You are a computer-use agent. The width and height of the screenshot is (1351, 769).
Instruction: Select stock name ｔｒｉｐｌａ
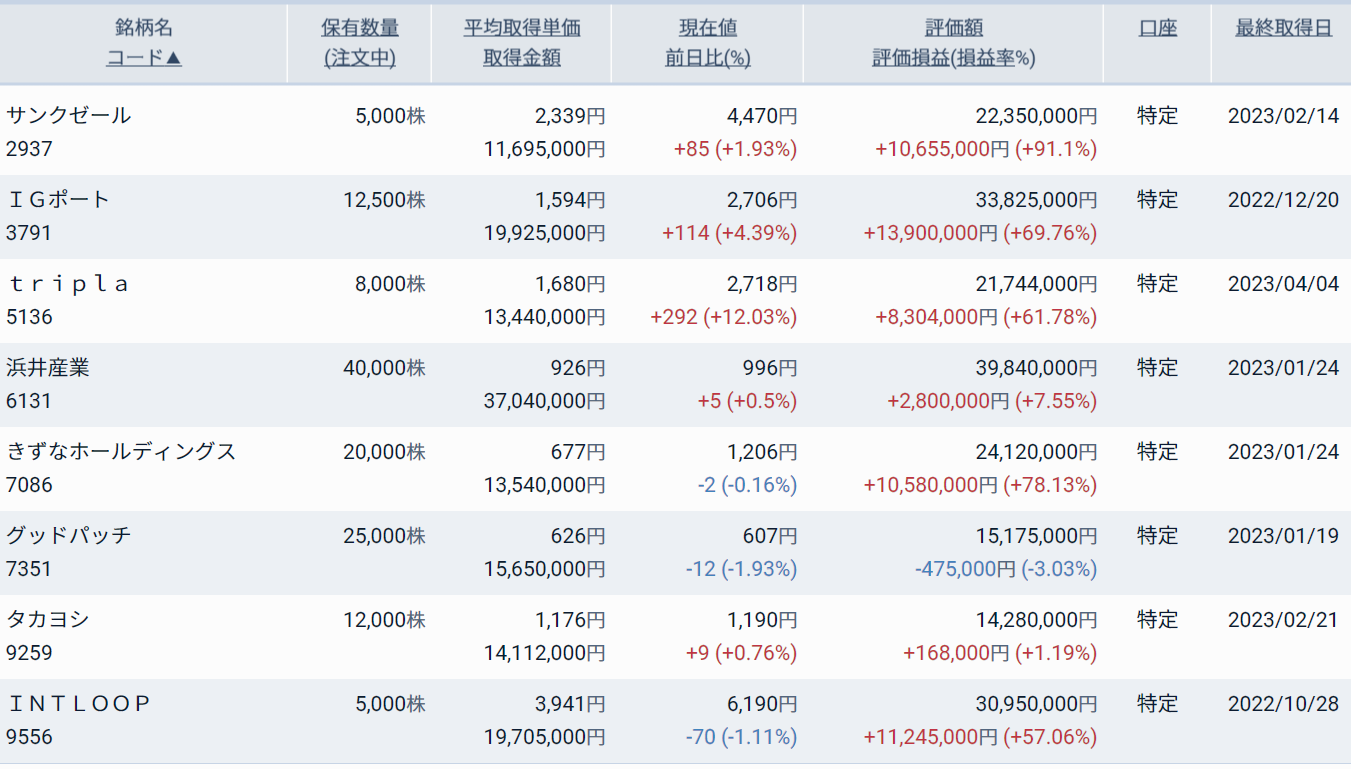coord(68,283)
